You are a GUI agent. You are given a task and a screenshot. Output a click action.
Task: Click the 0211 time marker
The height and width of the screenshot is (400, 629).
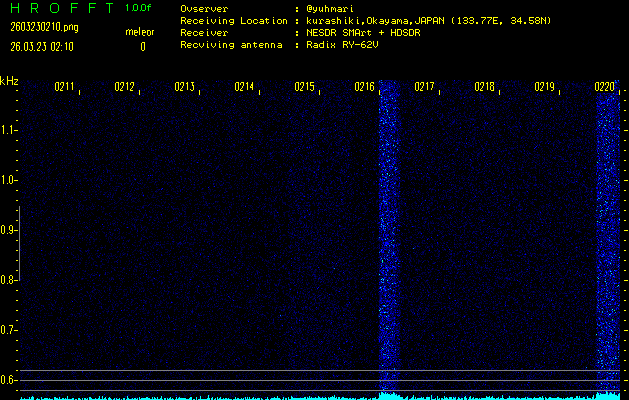coord(64,87)
